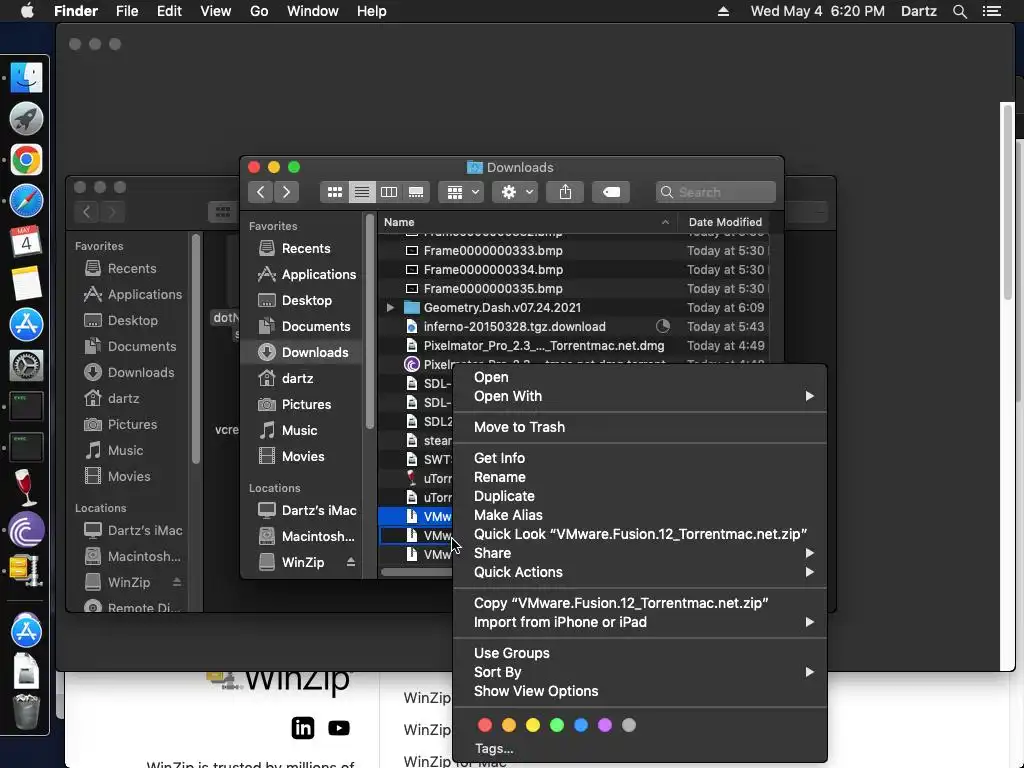Open Safari compass icon in Dock
Viewport: 1024px width, 768px height.
tap(26, 201)
